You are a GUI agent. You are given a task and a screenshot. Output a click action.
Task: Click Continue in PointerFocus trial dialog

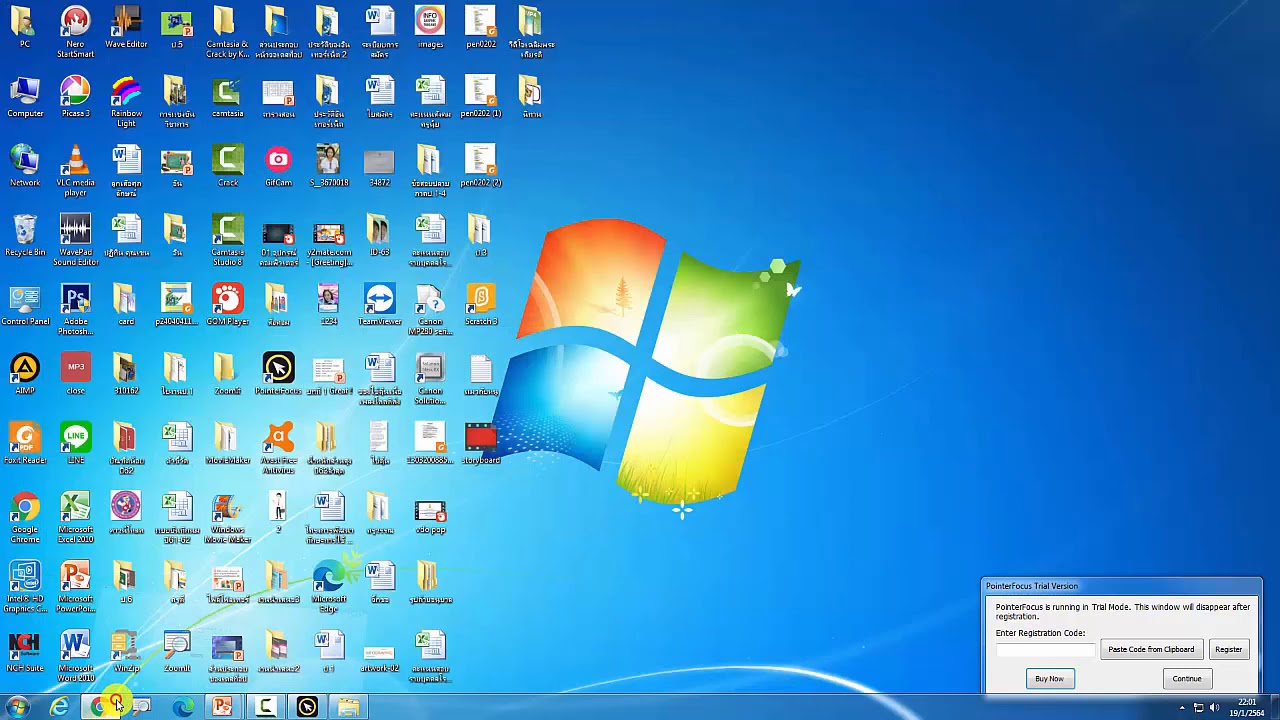pyautogui.click(x=1187, y=679)
